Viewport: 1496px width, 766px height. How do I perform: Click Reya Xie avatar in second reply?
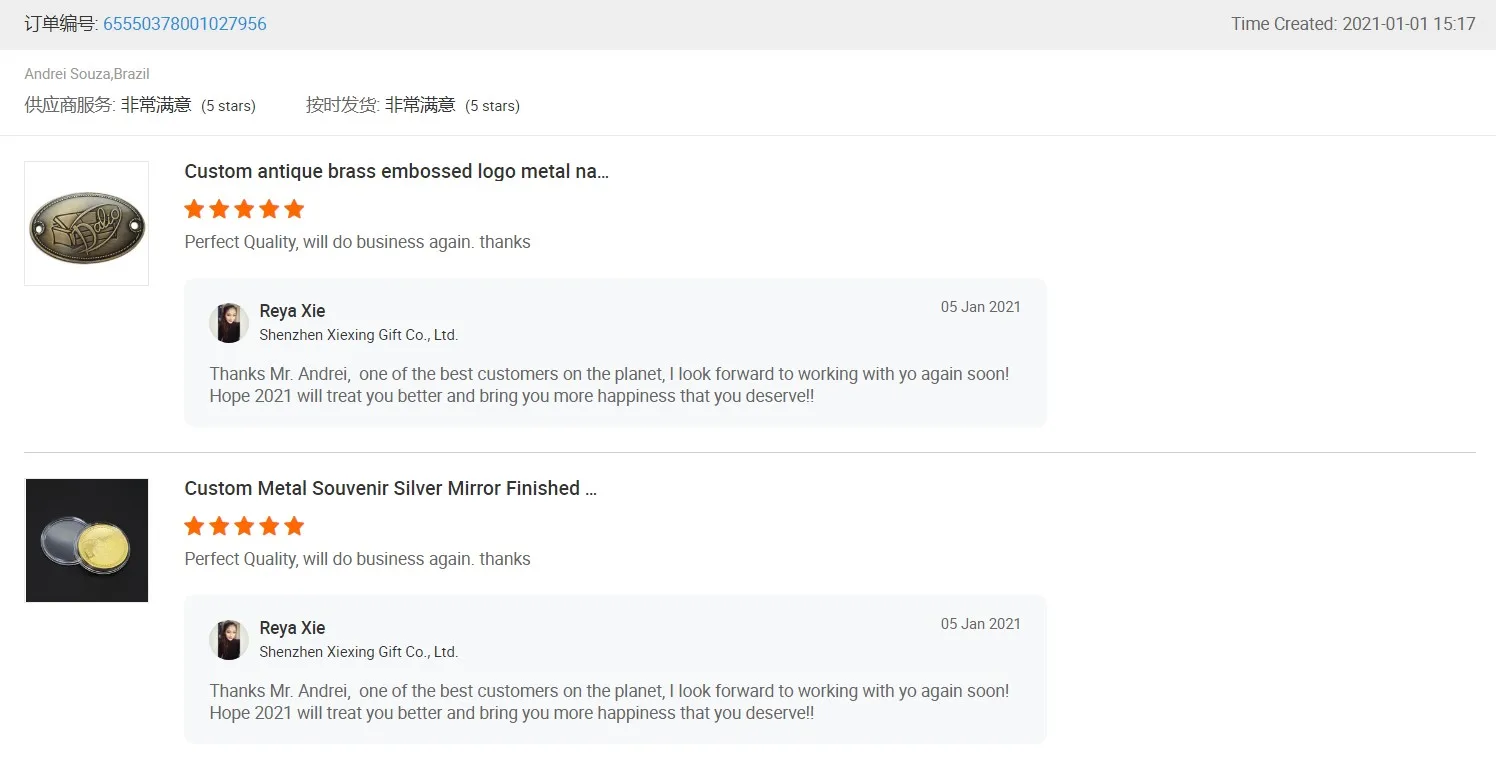[229, 640]
